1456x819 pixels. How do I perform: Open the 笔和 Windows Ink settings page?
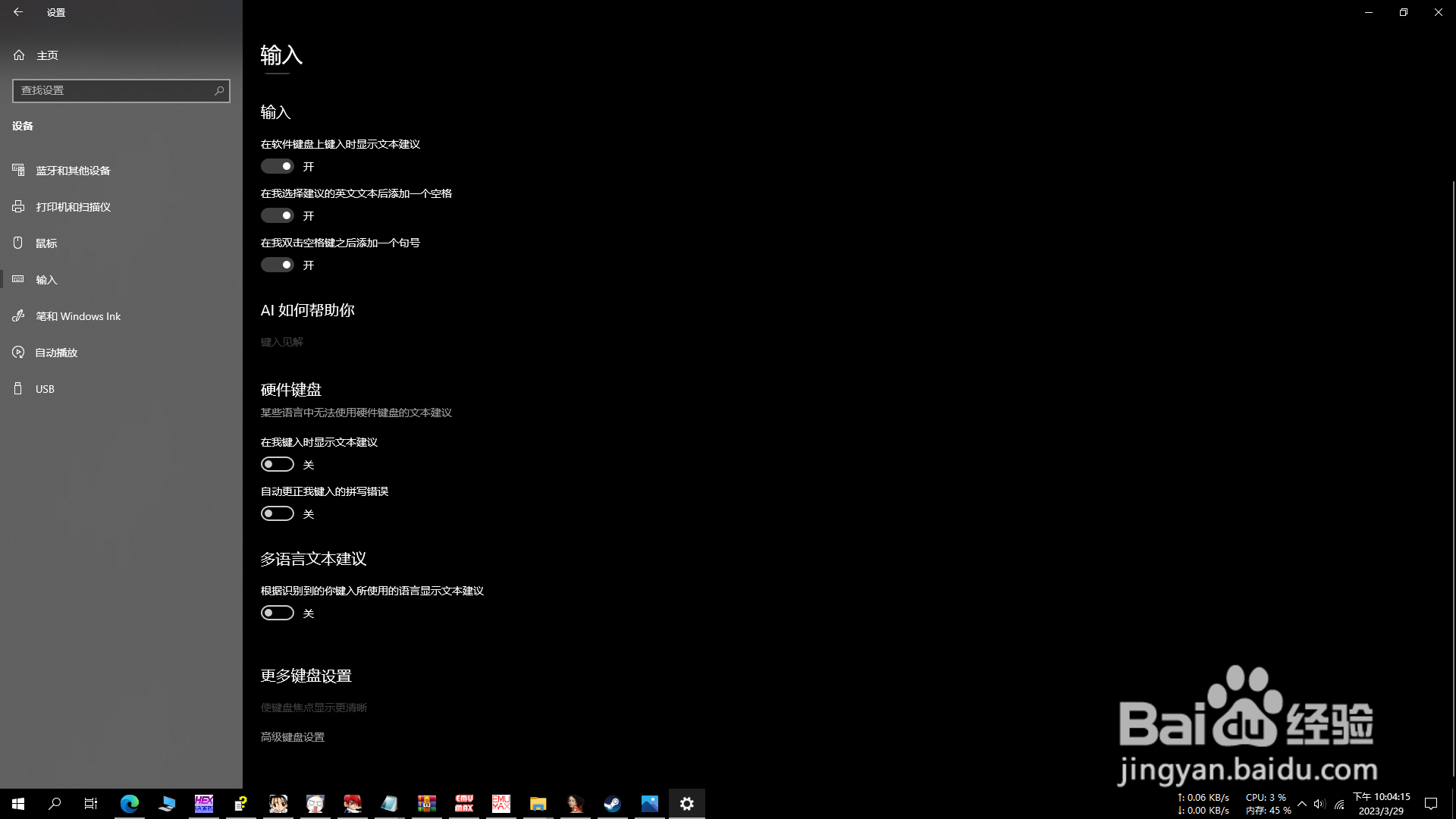coord(77,315)
